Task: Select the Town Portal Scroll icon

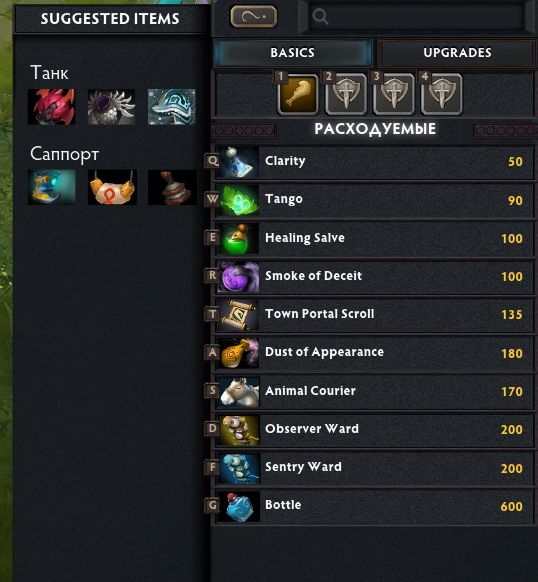Action: click(238, 315)
